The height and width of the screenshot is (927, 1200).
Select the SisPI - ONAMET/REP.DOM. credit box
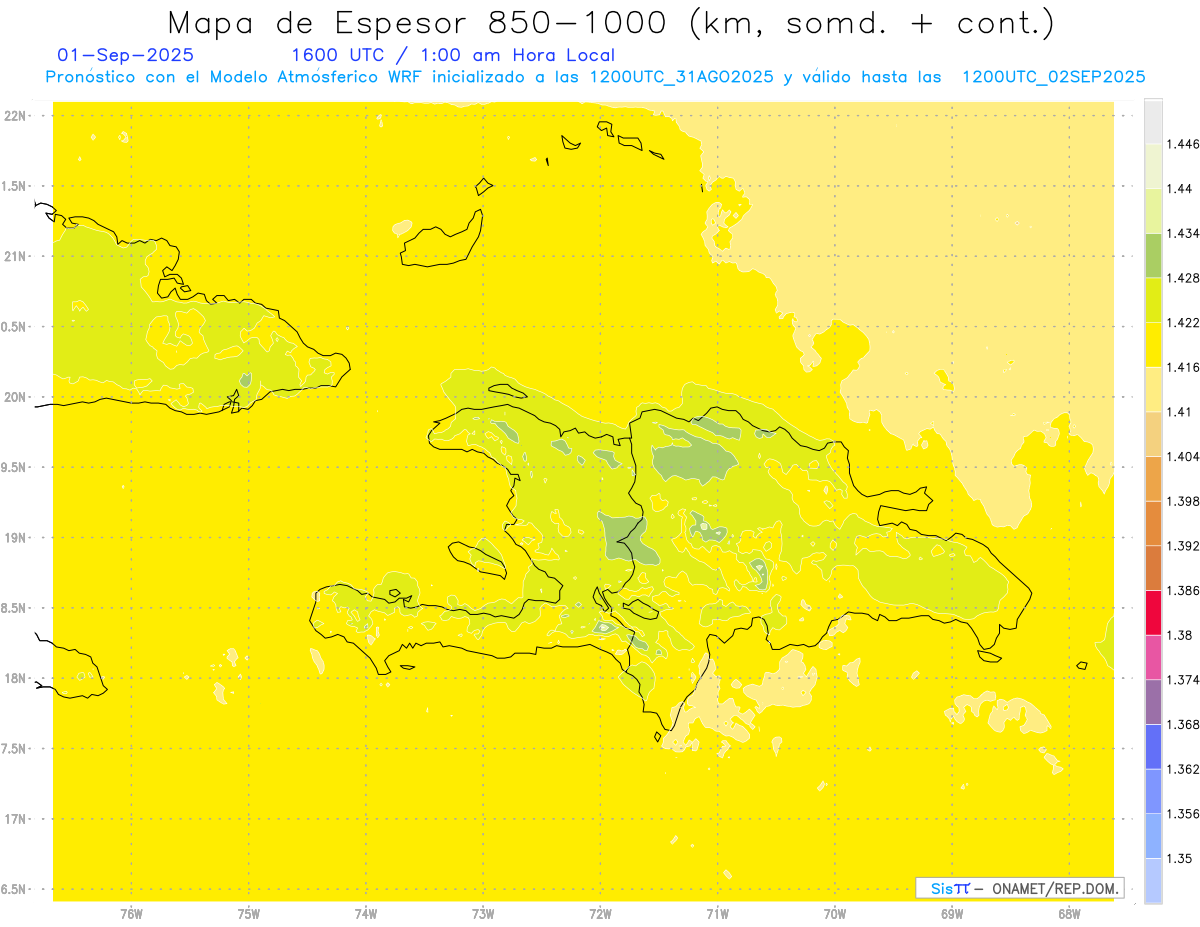pos(1020,888)
